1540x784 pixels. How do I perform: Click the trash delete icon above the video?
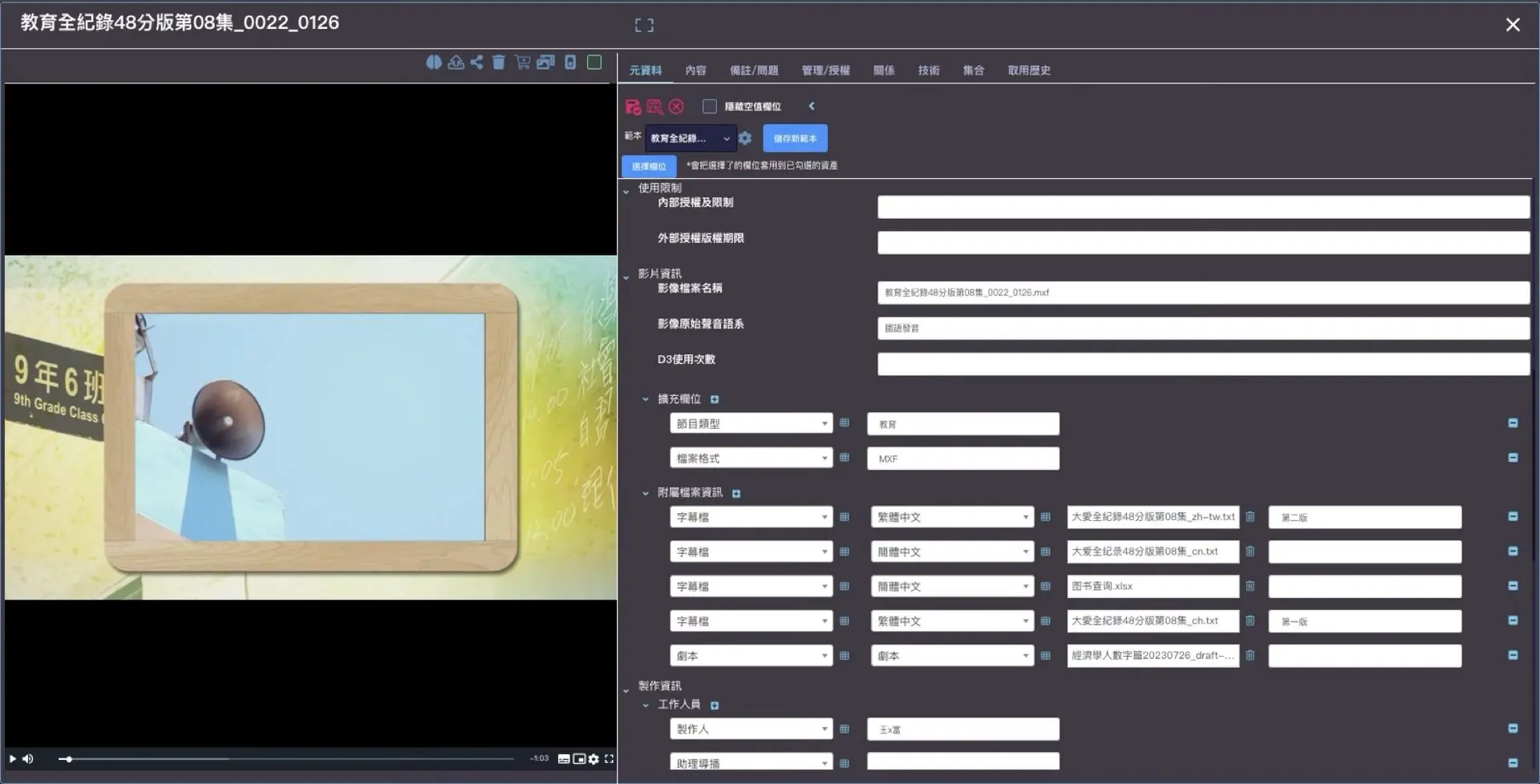[498, 63]
